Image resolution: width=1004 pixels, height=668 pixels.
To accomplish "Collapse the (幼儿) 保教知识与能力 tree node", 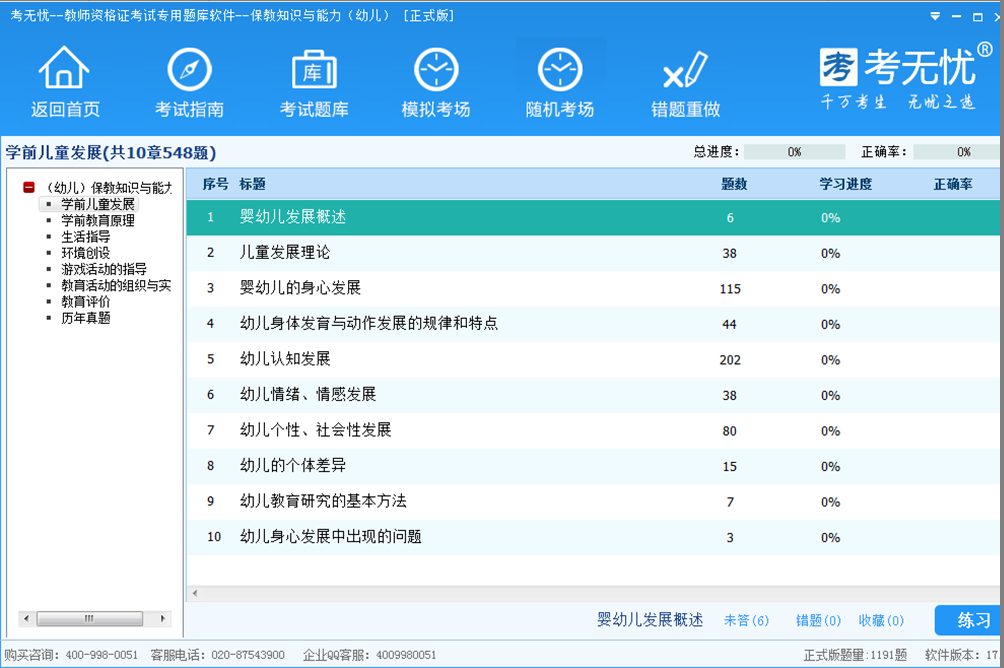I will [29, 187].
